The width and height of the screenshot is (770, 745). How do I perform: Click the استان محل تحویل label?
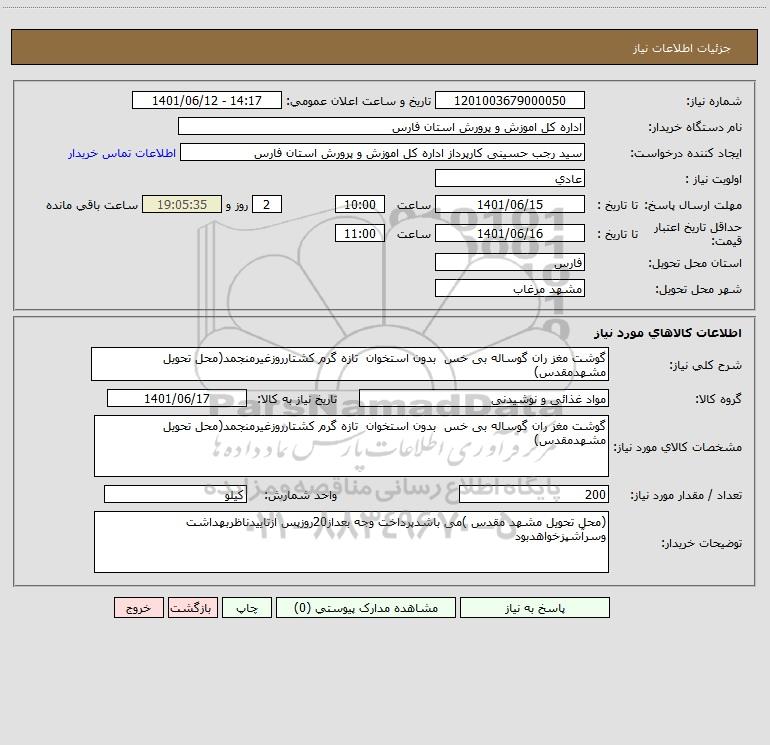(695, 264)
